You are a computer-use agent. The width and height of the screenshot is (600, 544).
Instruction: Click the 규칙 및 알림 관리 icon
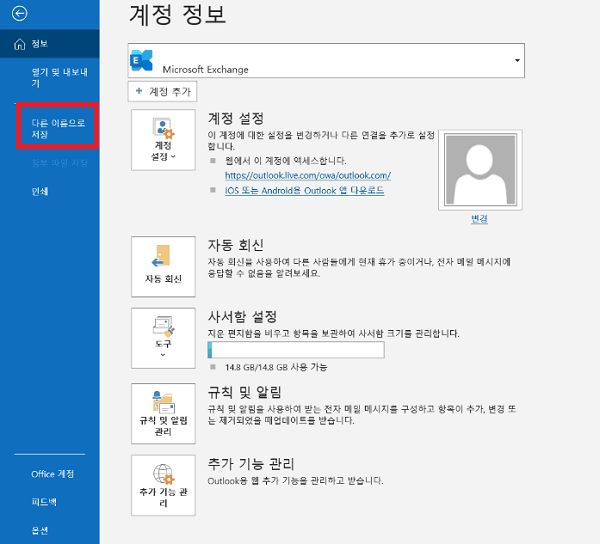click(163, 402)
